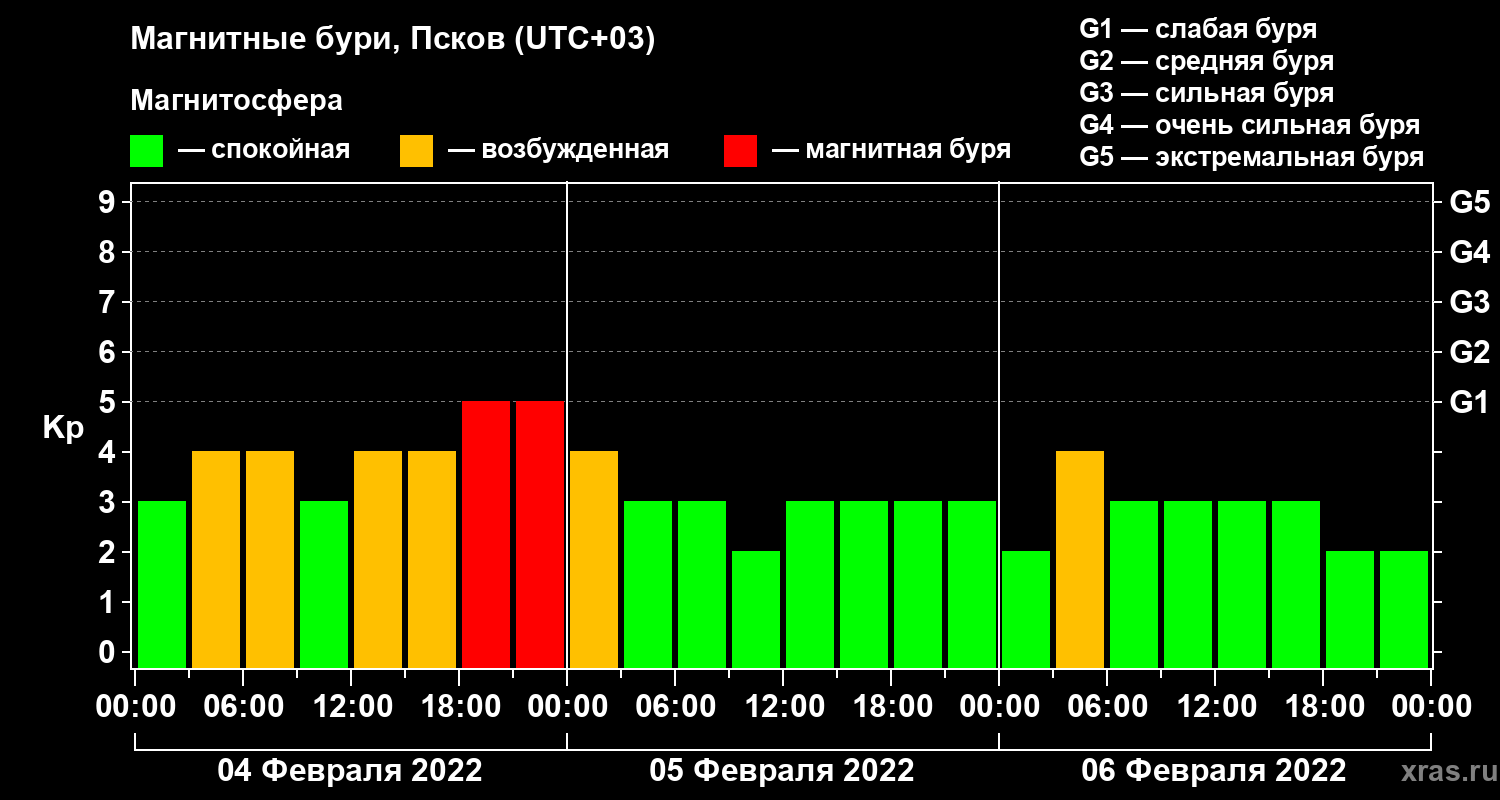Click the green спокойная legend swatch

coord(146,151)
